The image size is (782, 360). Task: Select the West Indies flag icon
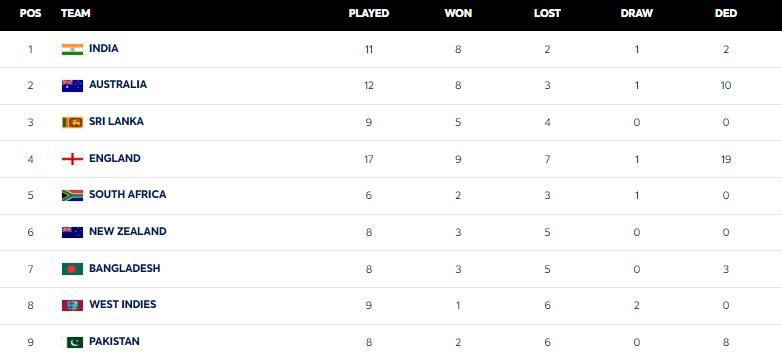[72, 305]
